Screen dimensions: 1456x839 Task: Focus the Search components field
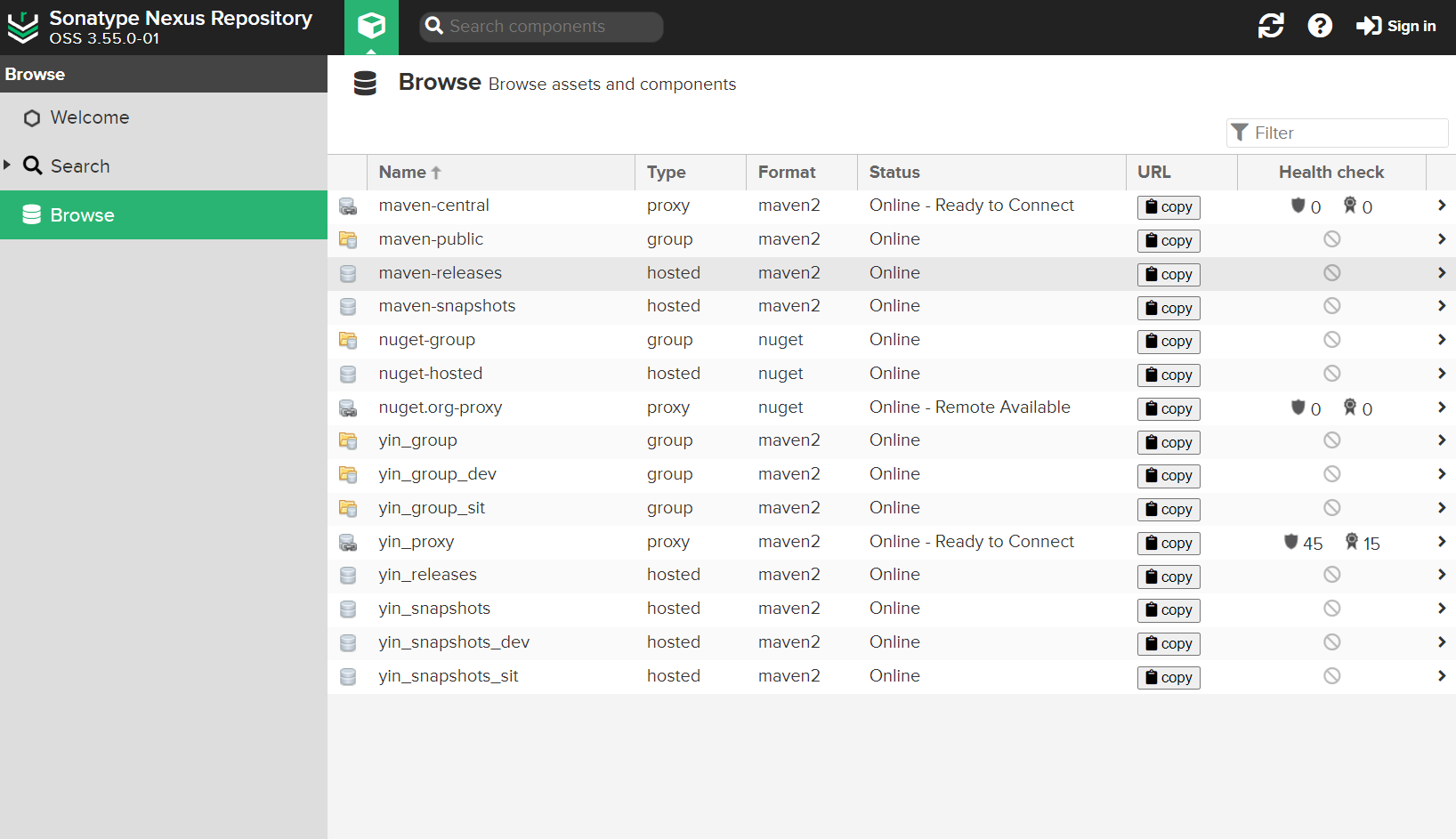(x=541, y=27)
